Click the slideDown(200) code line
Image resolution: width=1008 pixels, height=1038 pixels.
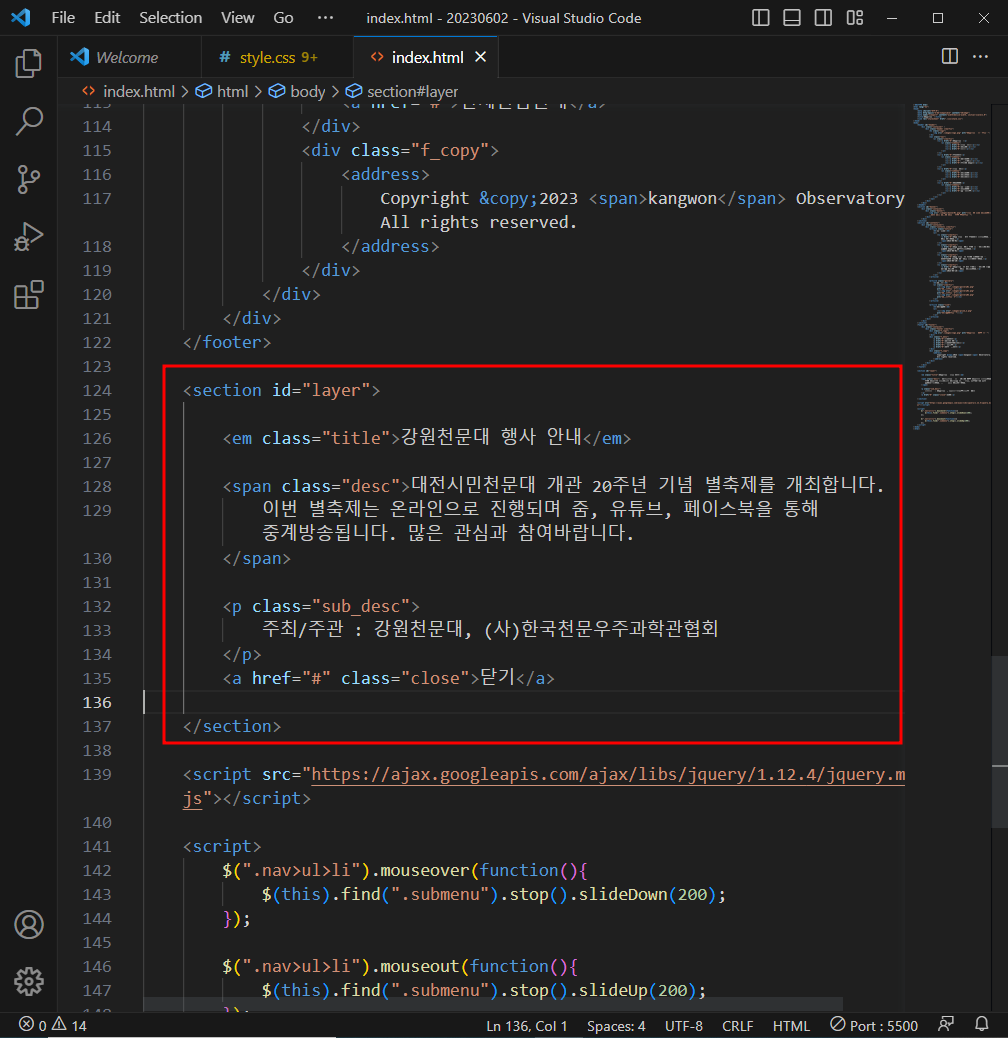(494, 894)
